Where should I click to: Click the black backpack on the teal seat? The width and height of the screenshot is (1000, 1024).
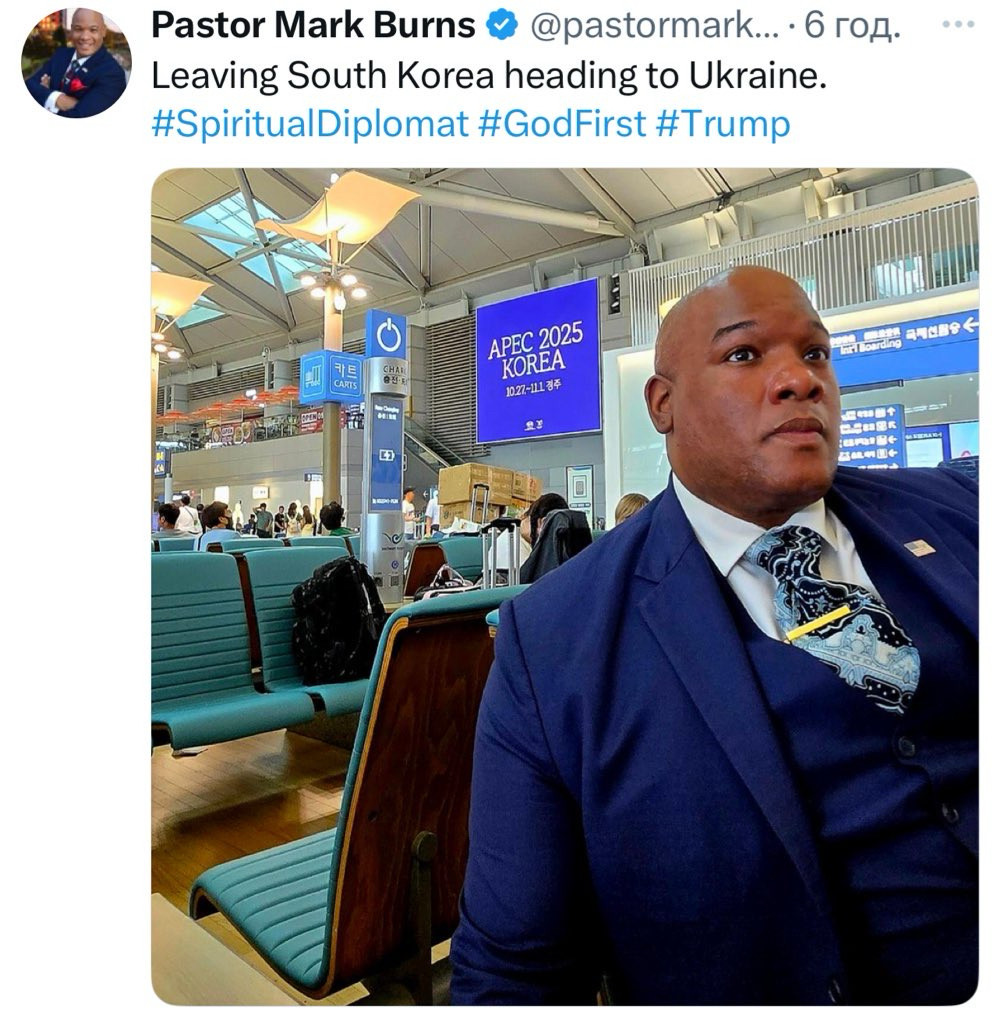point(338,620)
